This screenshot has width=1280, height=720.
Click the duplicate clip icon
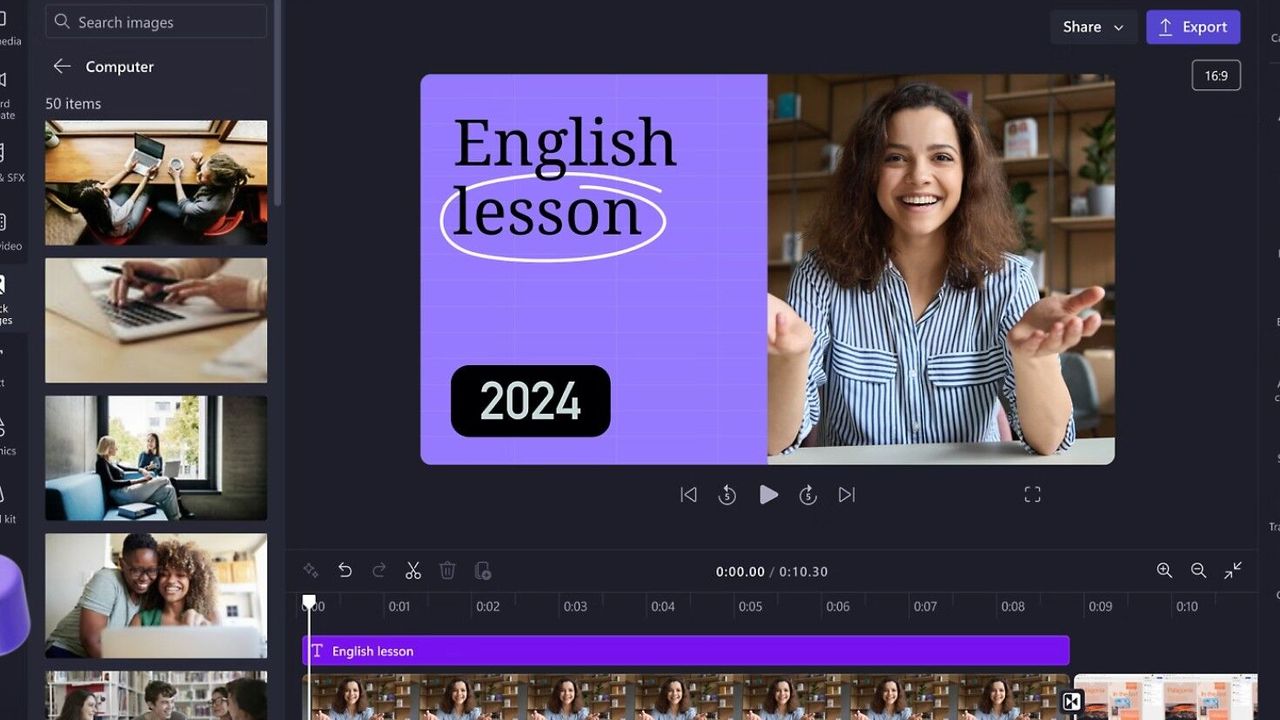483,571
